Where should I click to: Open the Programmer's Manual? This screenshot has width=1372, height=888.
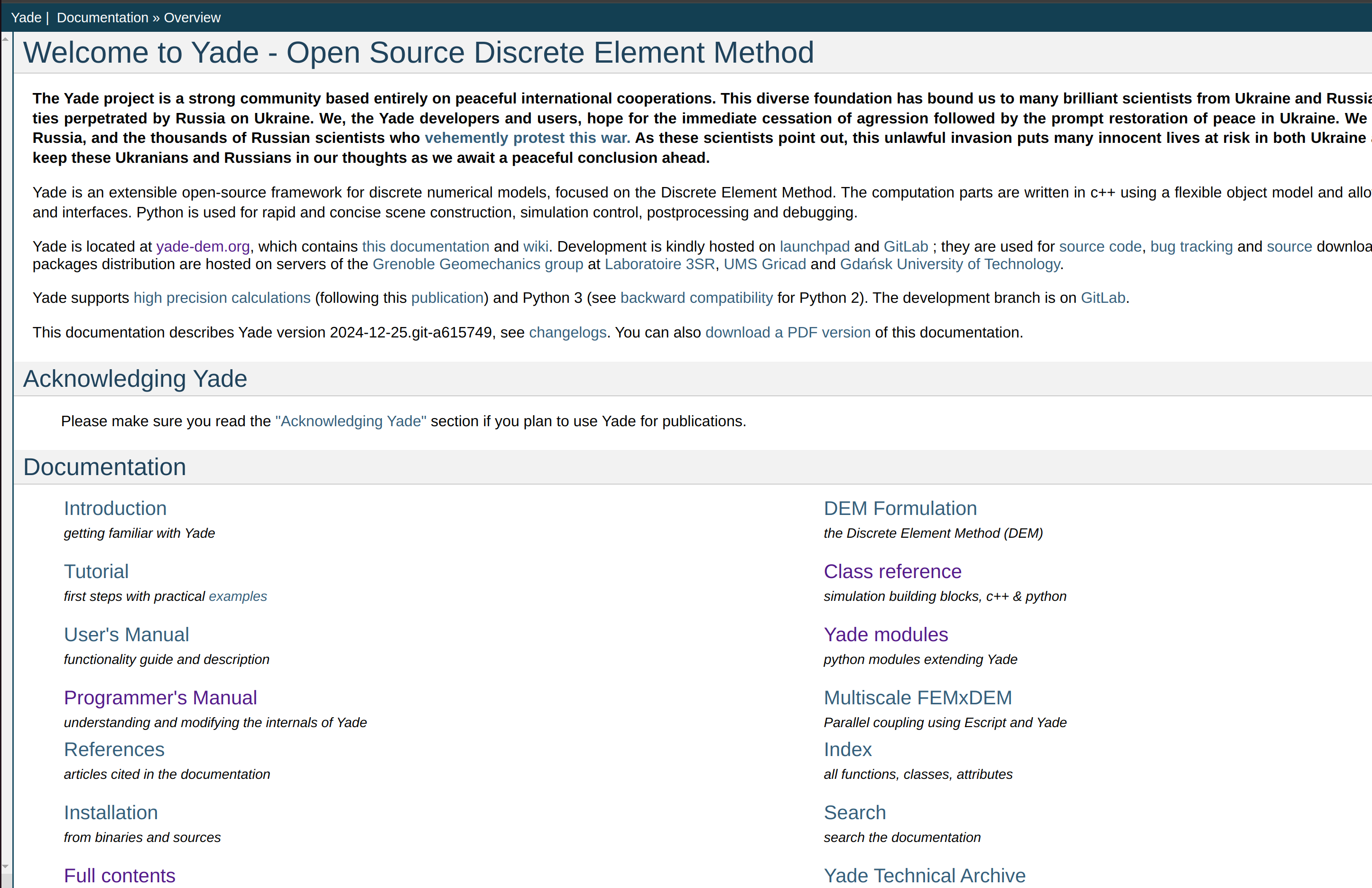(x=160, y=698)
